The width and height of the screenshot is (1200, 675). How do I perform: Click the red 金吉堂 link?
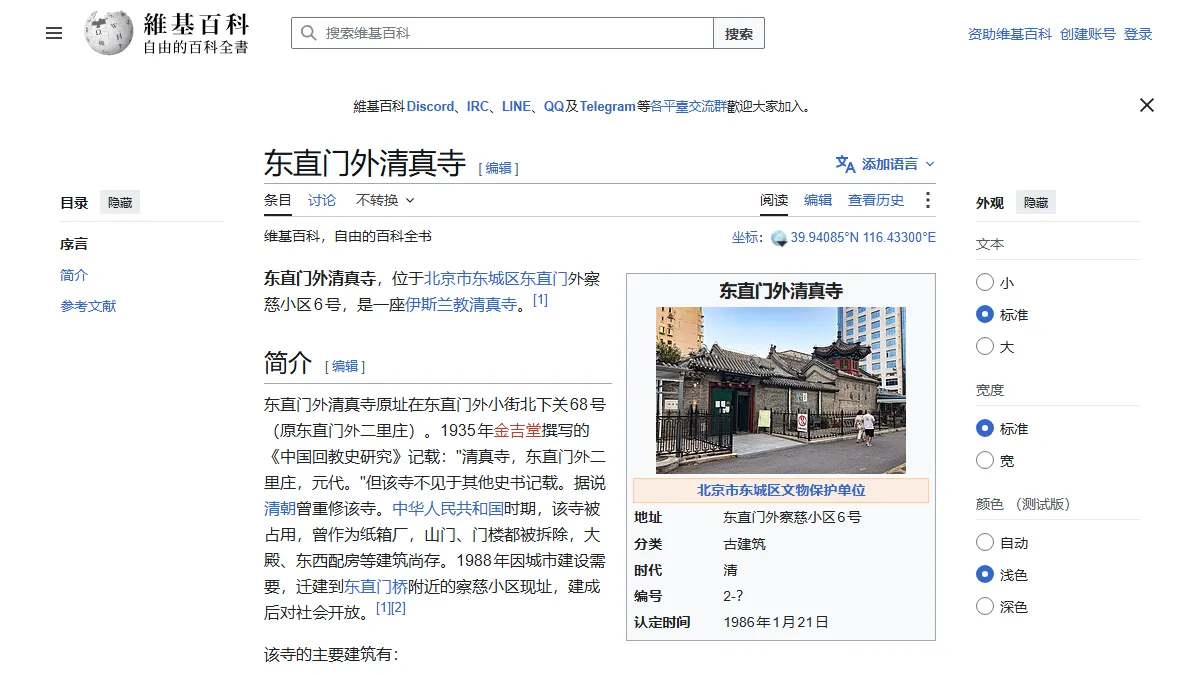[x=518, y=431]
